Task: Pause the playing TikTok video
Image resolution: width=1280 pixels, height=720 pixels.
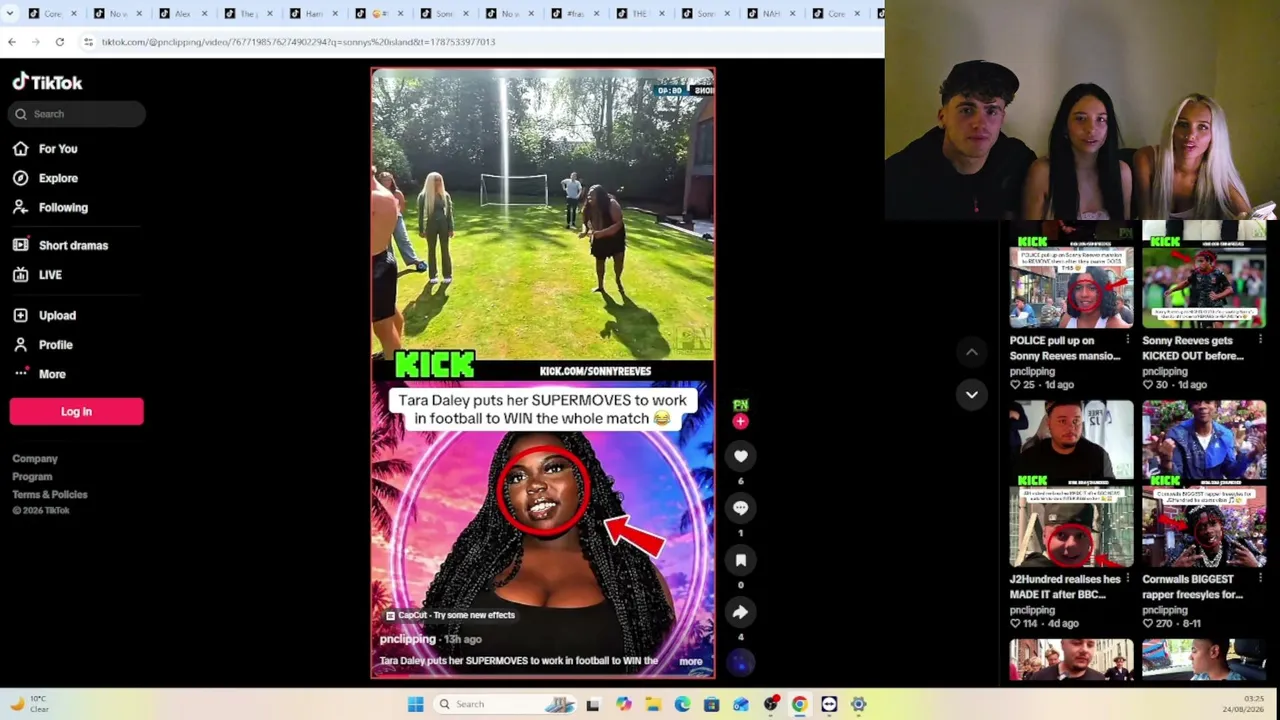Action: 543,373
